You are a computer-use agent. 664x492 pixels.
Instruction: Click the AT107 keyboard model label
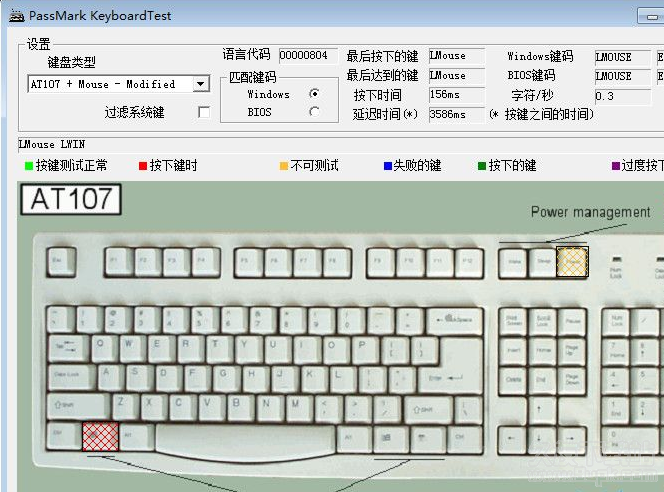(71, 199)
